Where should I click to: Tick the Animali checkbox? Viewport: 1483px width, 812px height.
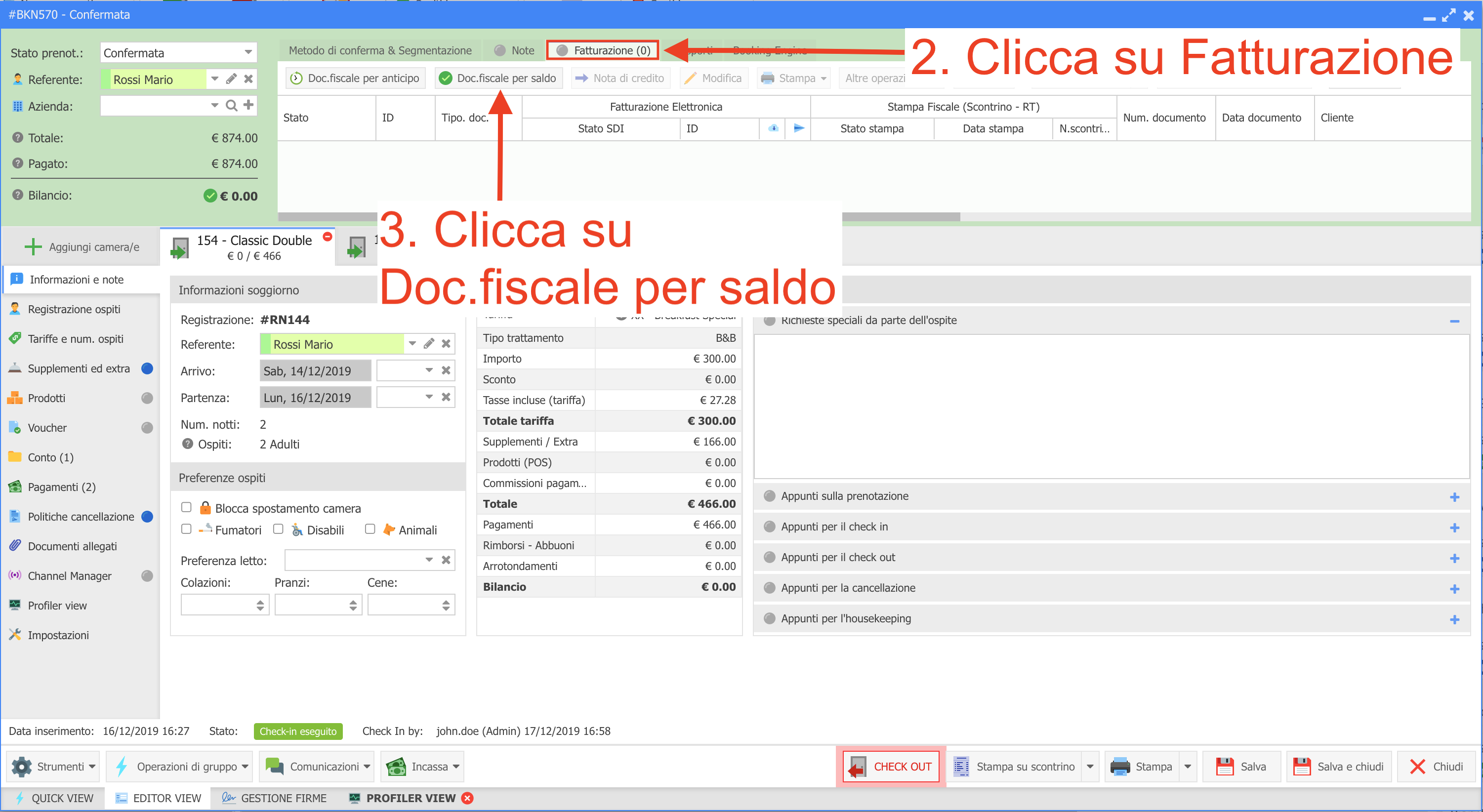click(370, 529)
